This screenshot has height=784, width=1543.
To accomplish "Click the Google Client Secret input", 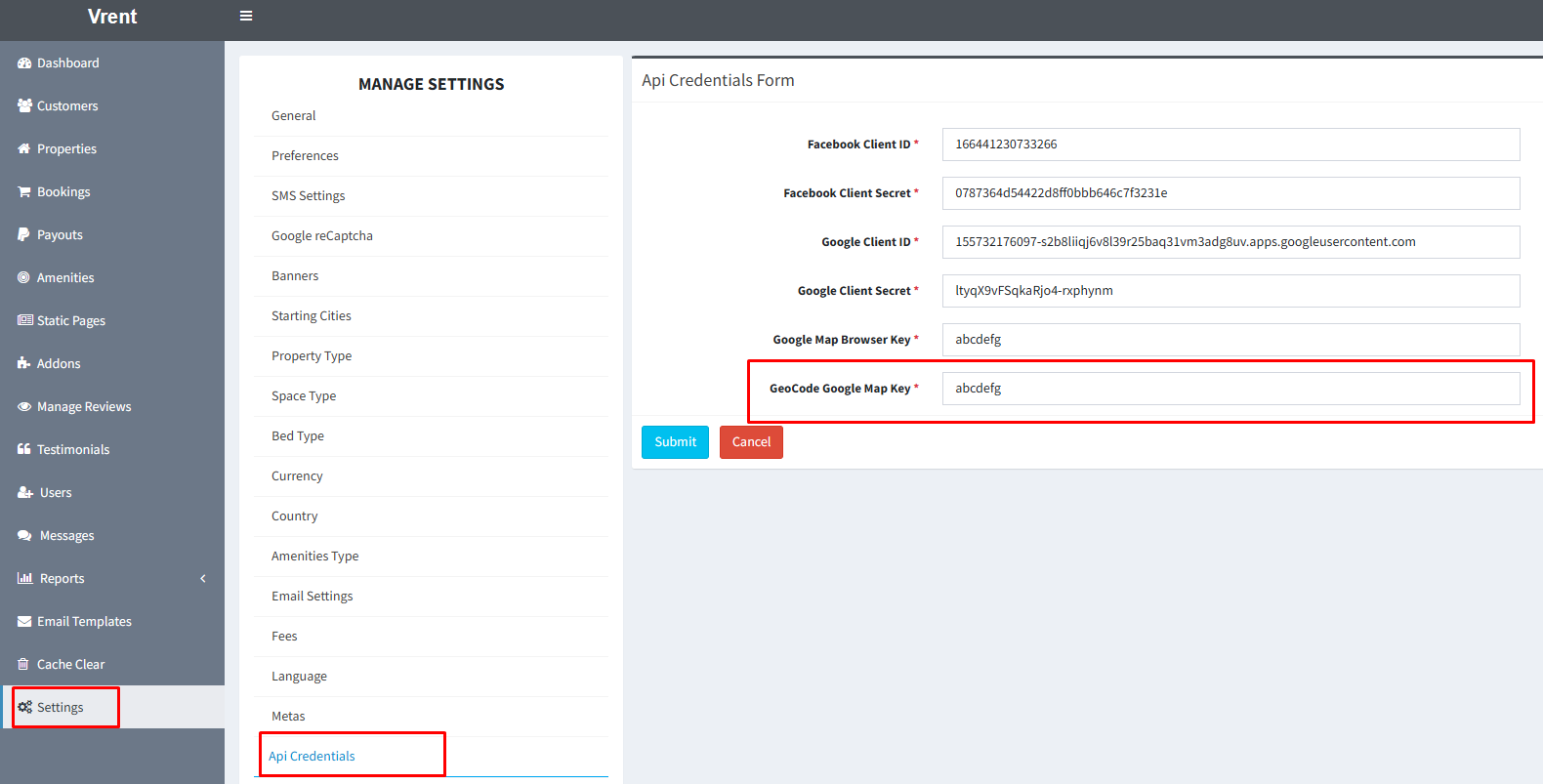I will (x=1230, y=291).
